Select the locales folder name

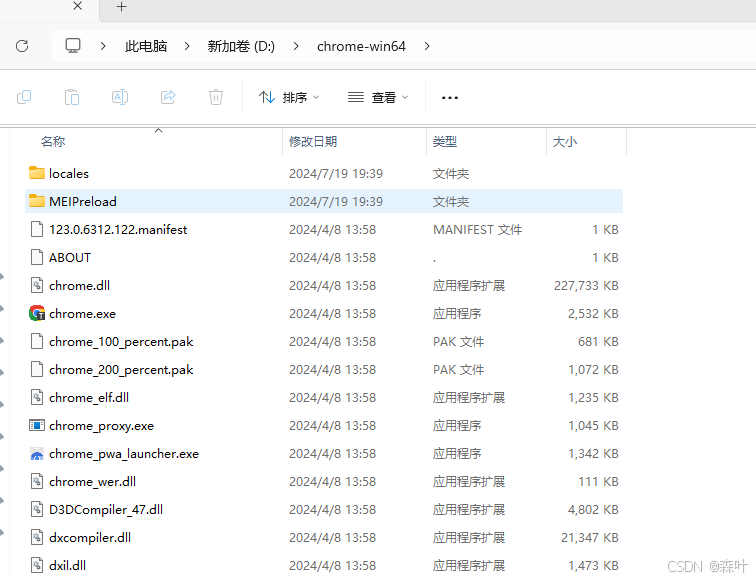(x=69, y=174)
